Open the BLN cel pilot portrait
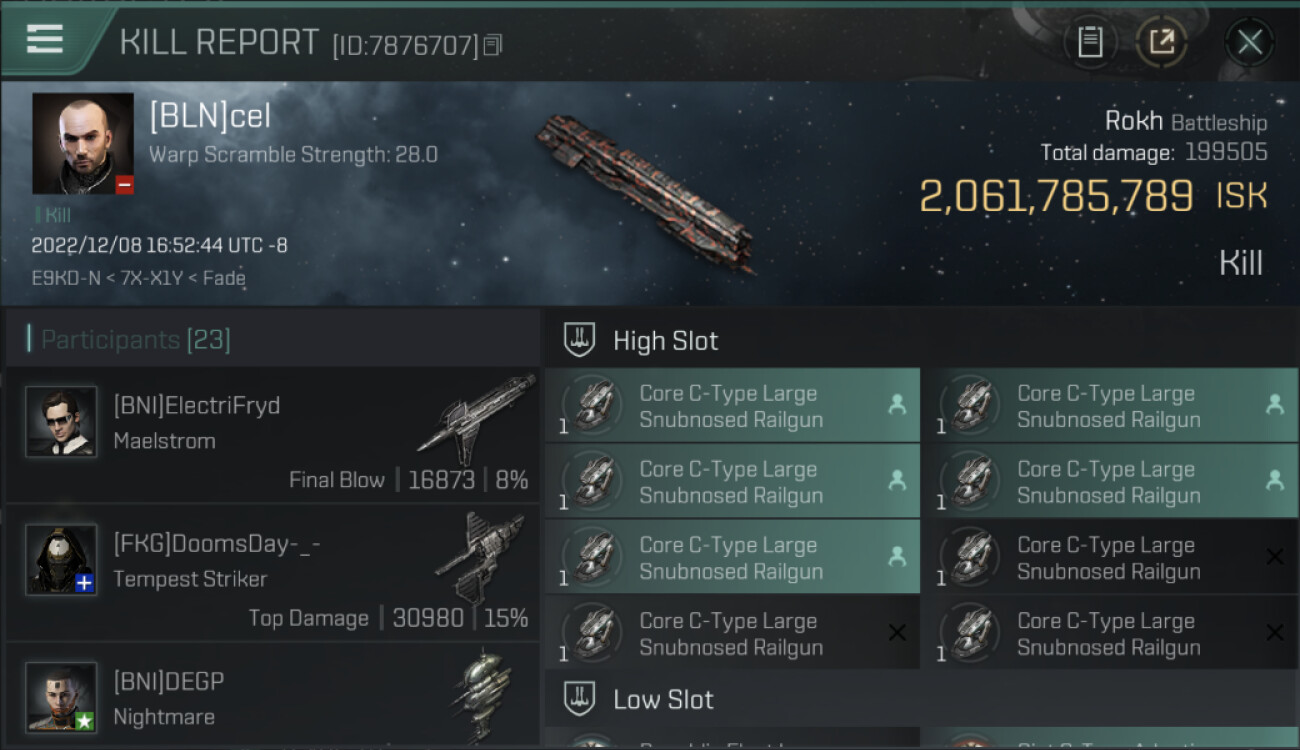The height and width of the screenshot is (750, 1300). pos(83,143)
